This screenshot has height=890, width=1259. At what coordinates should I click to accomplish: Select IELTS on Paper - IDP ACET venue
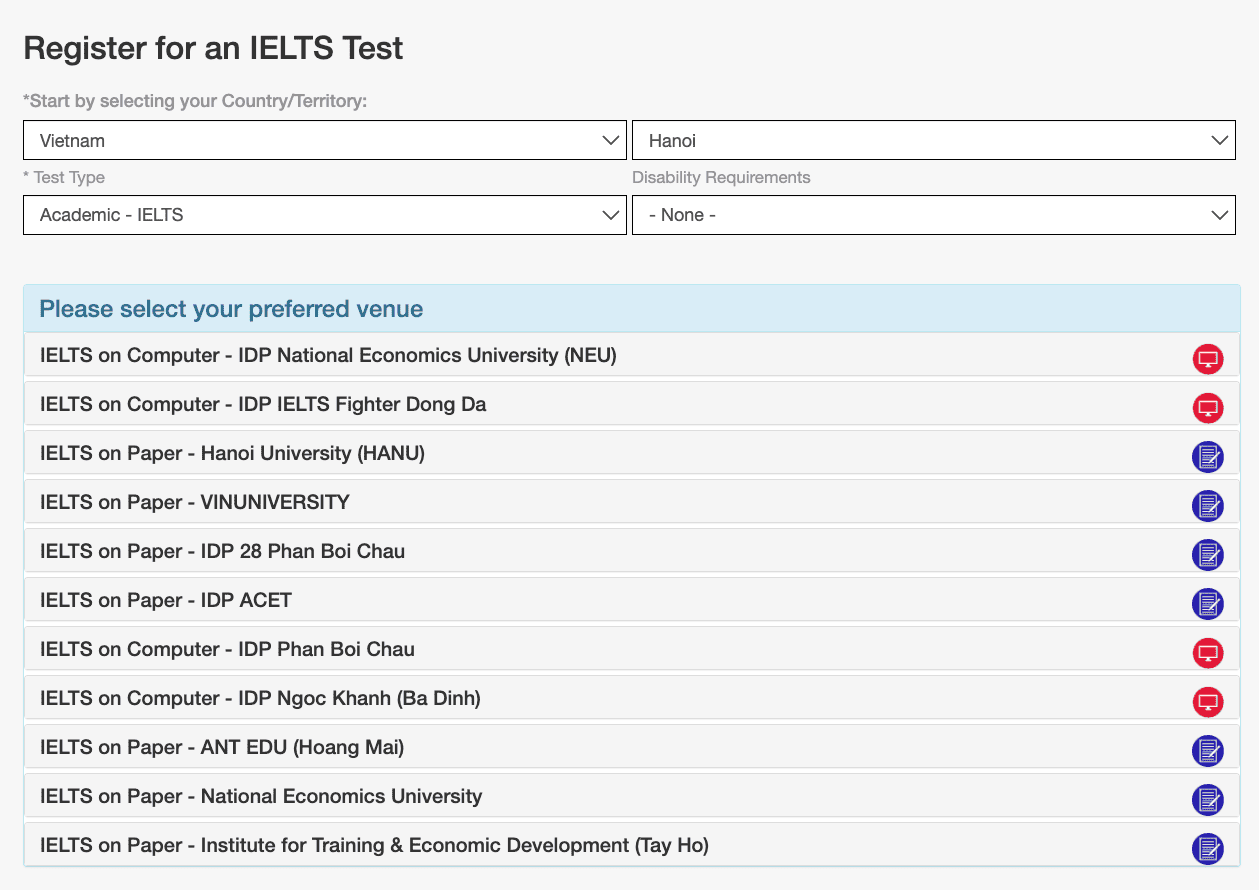[166, 600]
